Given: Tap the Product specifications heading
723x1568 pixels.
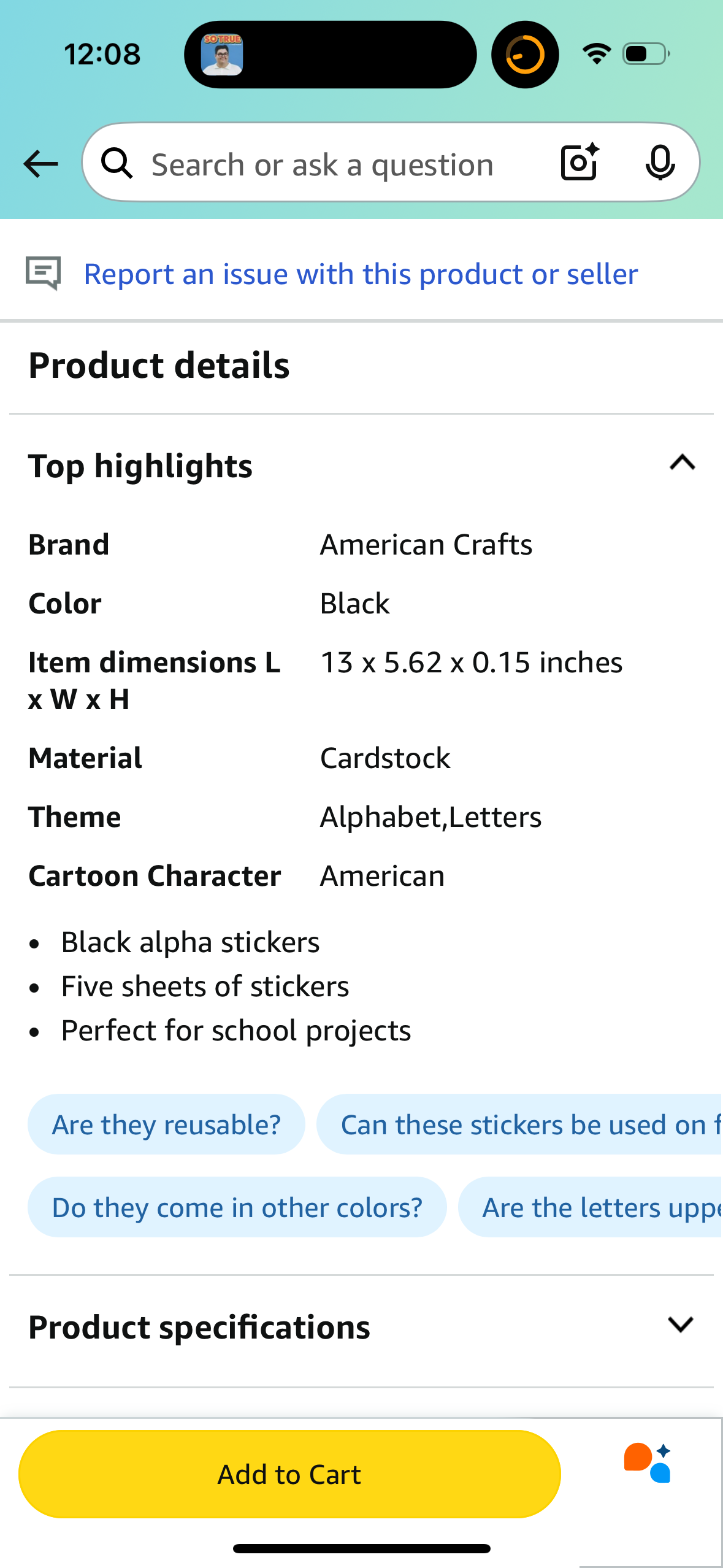Looking at the screenshot, I should coord(199,1328).
